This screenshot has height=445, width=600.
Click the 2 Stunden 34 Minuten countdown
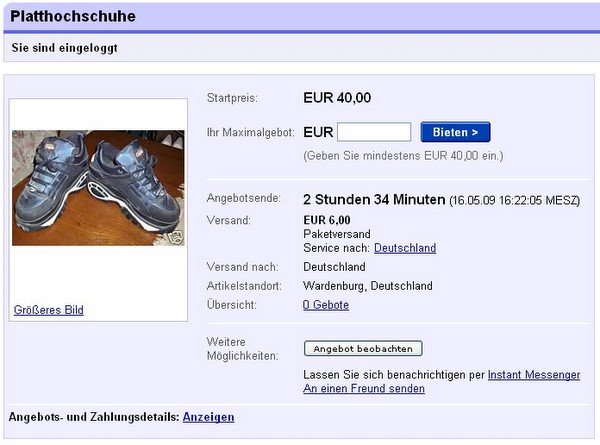pos(374,199)
